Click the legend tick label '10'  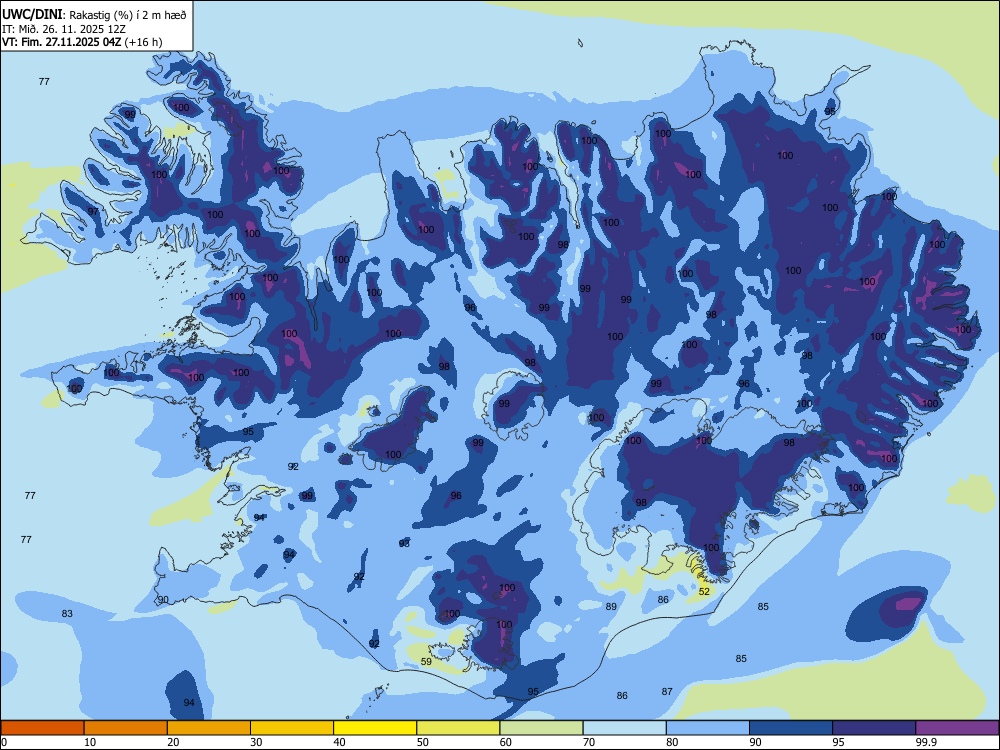90,742
